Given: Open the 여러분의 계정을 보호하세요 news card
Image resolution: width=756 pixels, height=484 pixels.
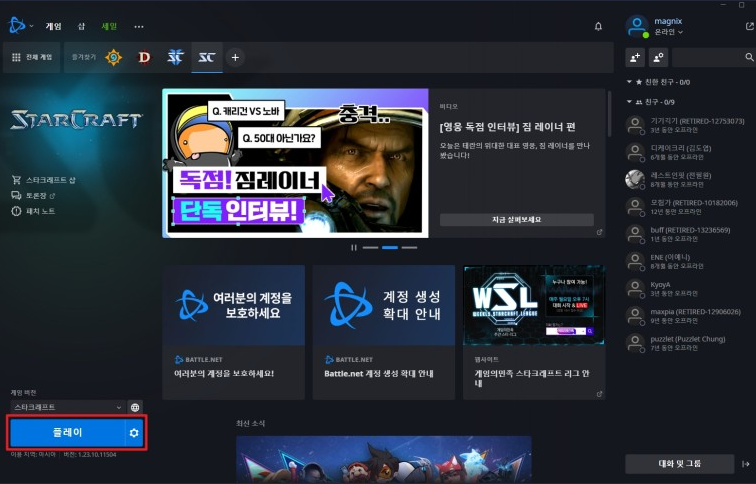Looking at the screenshot, I should (233, 332).
